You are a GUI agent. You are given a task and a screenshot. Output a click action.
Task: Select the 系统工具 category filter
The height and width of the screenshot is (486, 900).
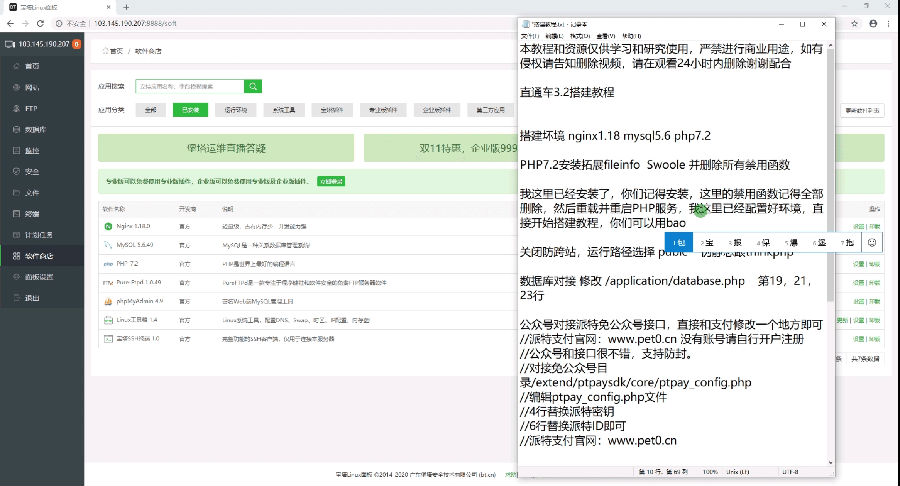pos(284,110)
